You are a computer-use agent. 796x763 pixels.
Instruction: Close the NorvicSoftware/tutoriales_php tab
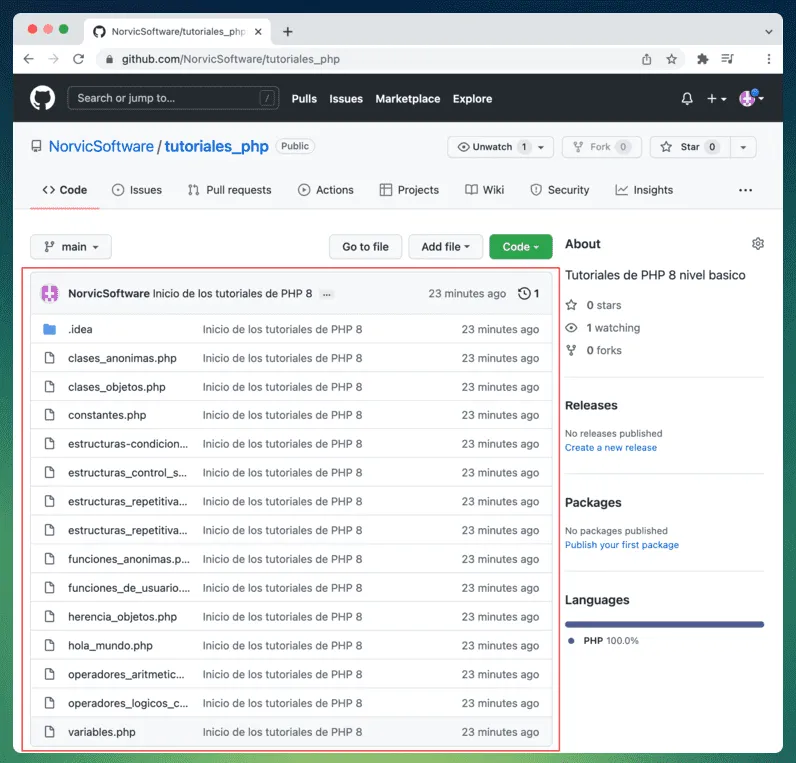(258, 31)
